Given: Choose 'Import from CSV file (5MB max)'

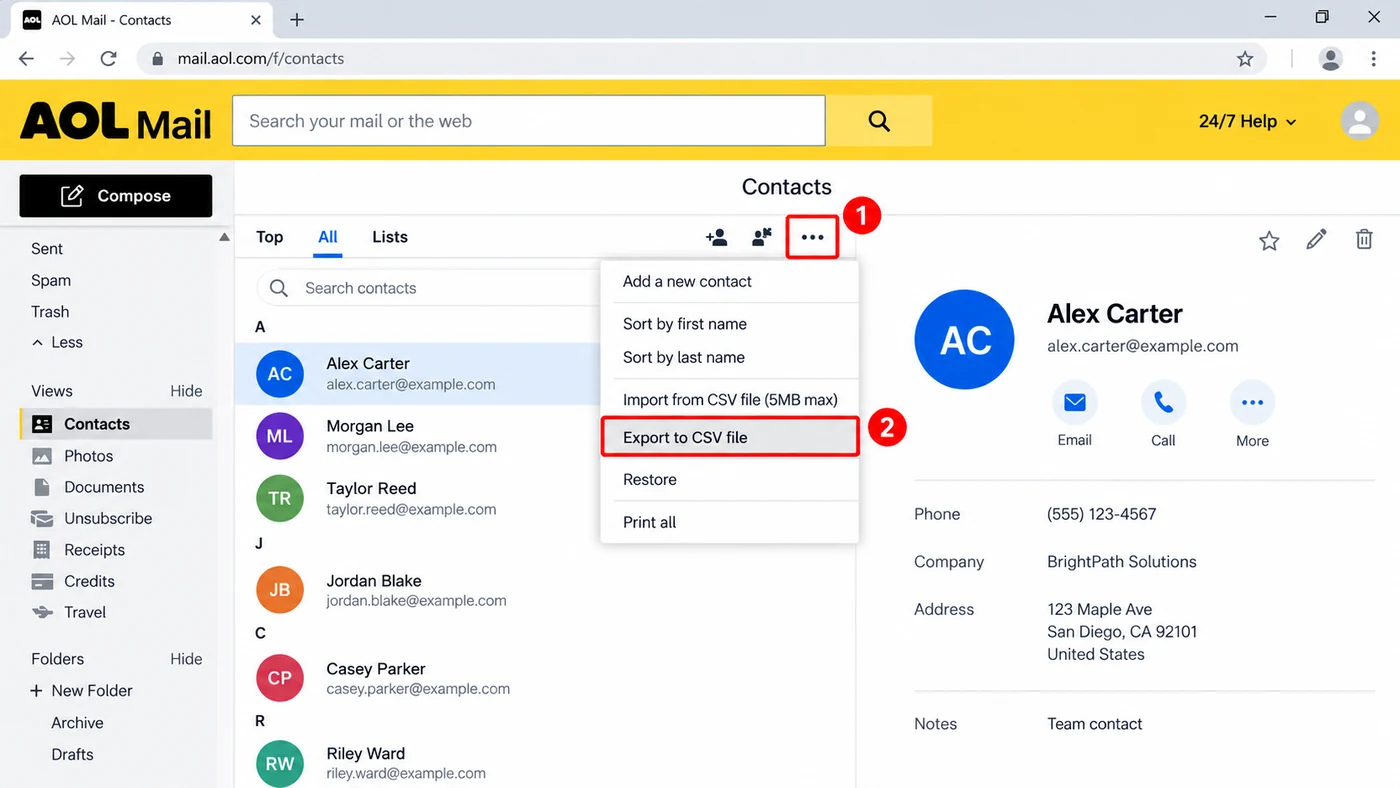Looking at the screenshot, I should tap(729, 400).
